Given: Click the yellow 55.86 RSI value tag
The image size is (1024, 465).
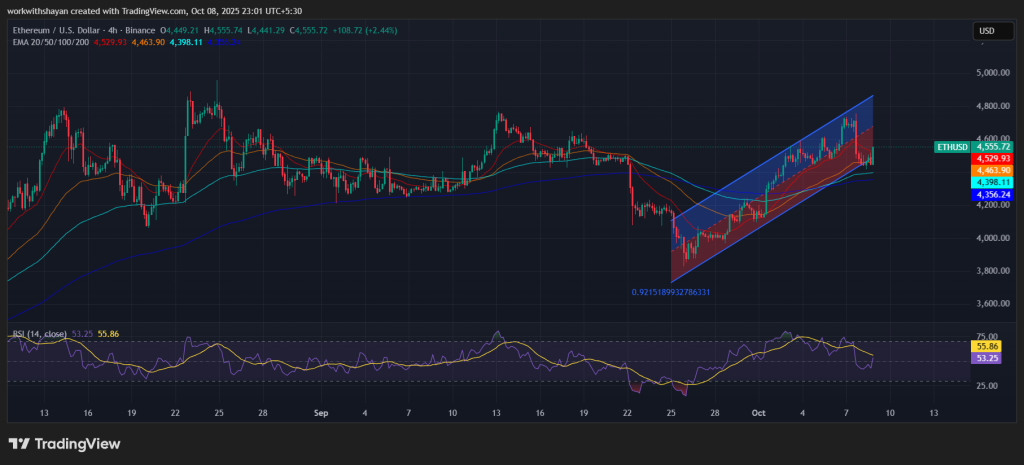Looking at the screenshot, I should tap(987, 344).
